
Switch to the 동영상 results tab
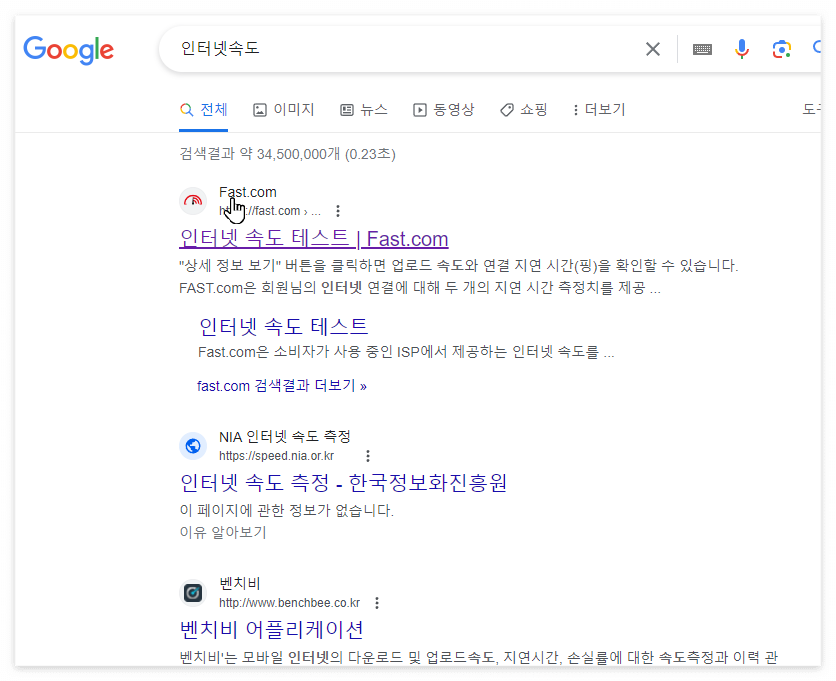point(443,109)
